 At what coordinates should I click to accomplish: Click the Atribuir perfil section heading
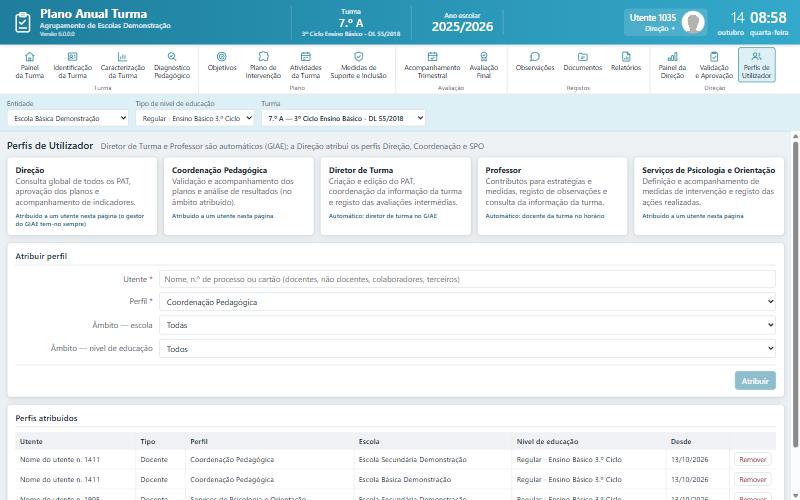[41, 256]
